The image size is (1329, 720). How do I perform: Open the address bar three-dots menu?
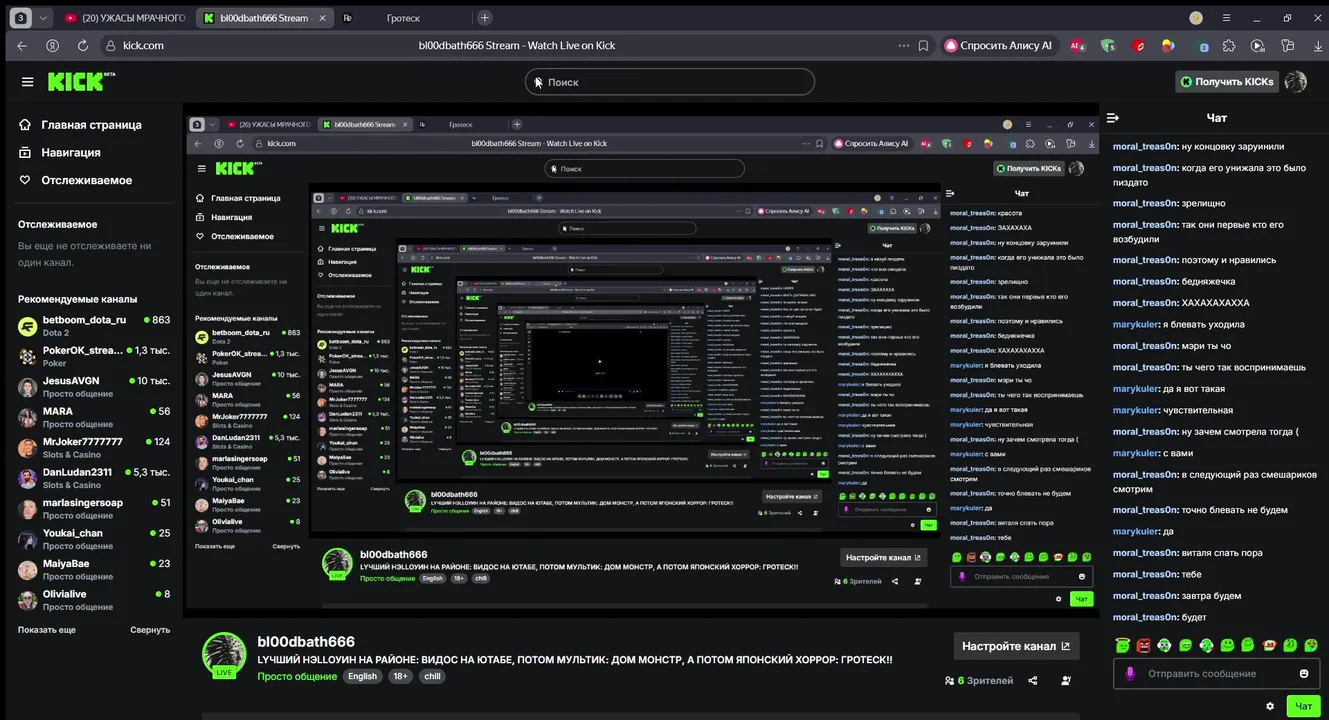point(904,45)
